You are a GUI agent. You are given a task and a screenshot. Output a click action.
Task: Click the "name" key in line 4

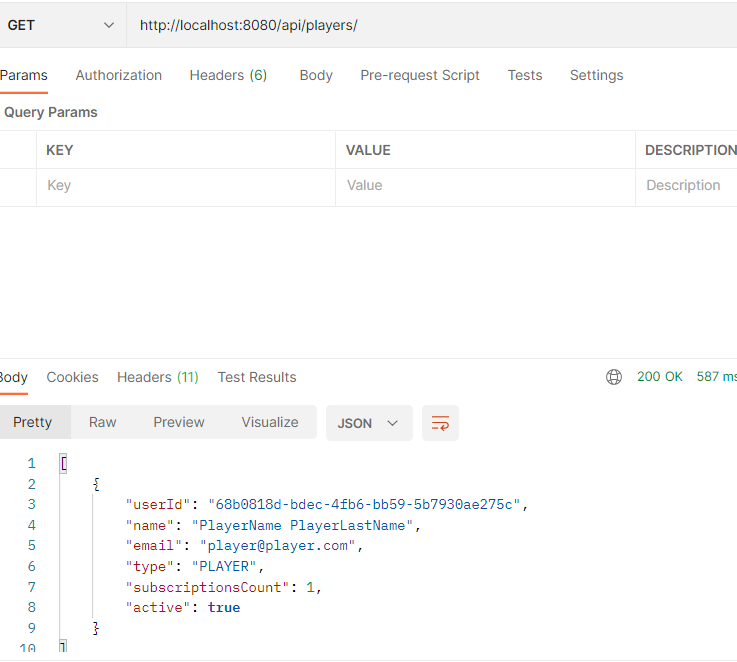[149, 525]
